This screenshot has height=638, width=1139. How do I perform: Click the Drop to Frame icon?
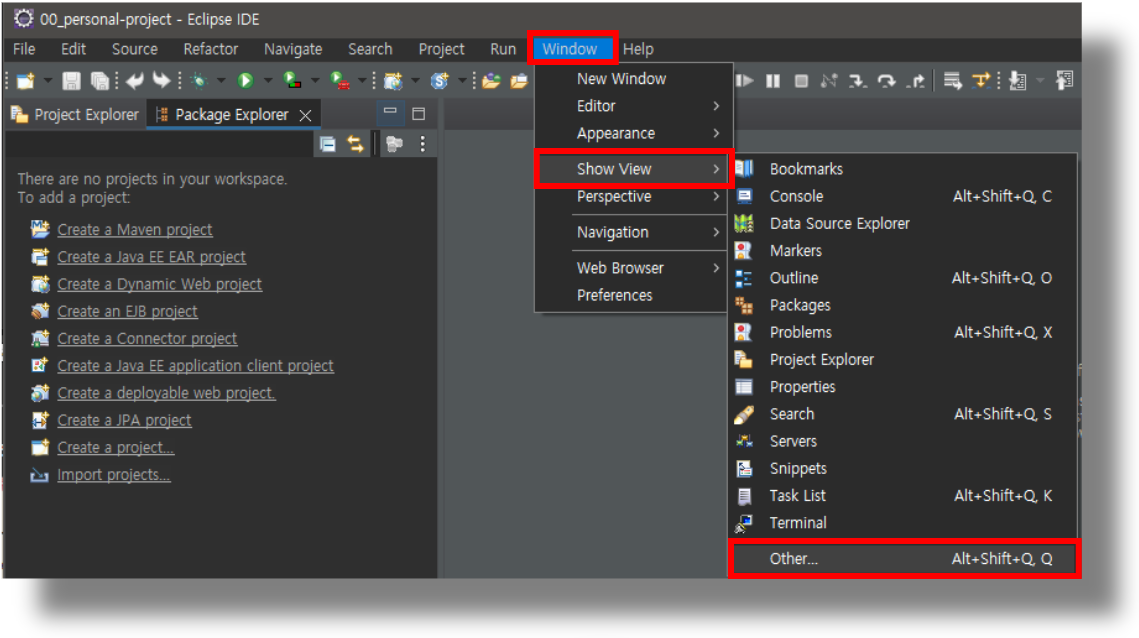point(952,81)
